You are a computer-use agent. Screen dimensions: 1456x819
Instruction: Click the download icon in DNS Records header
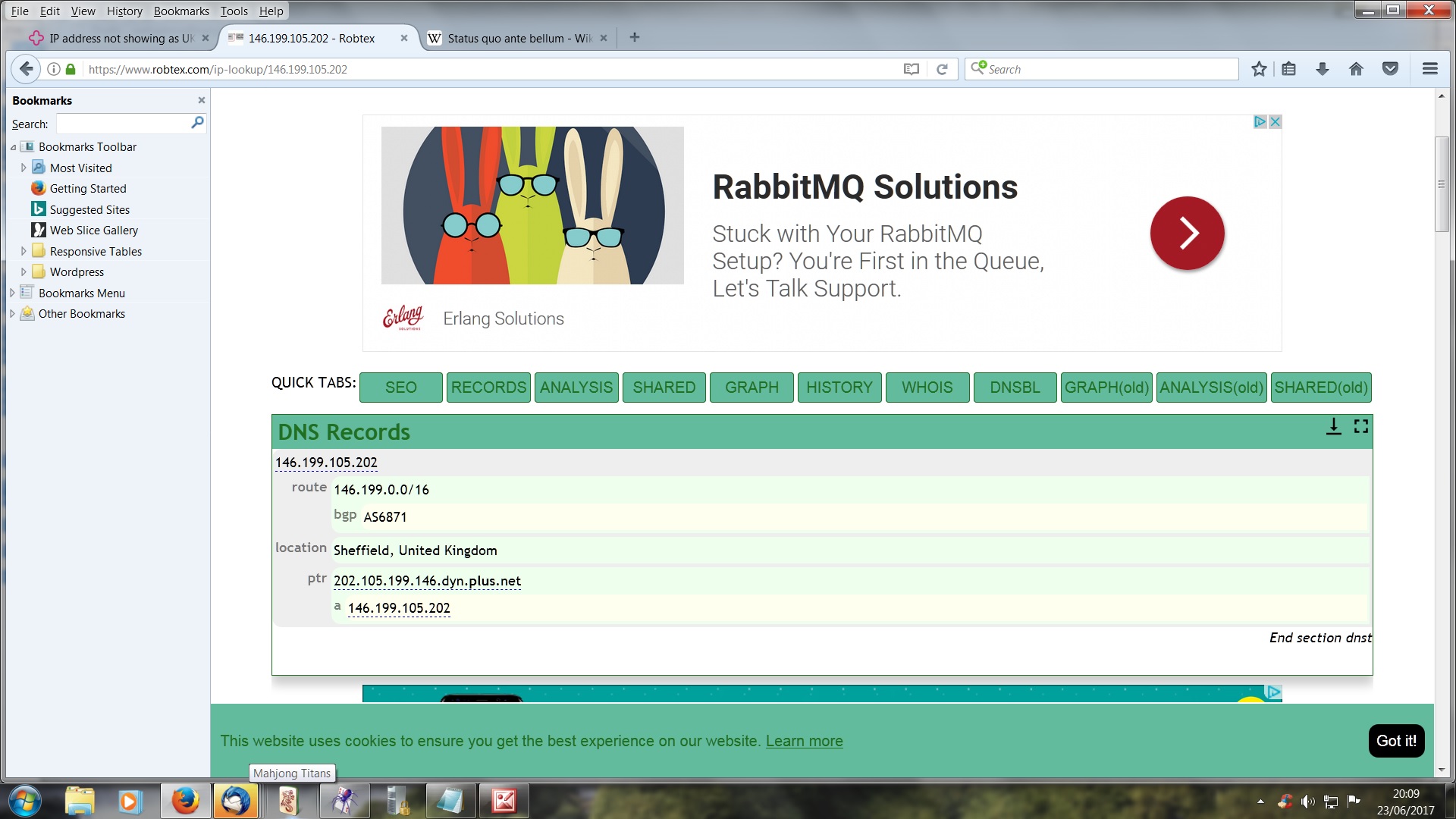(x=1334, y=427)
